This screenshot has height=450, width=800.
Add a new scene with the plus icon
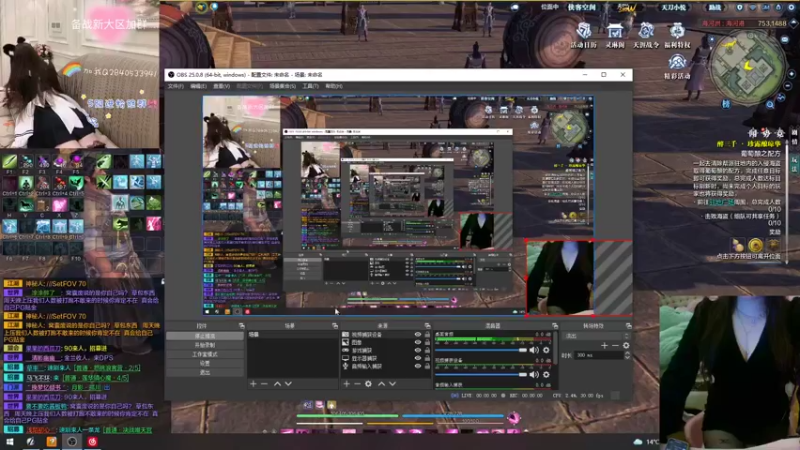(253, 384)
